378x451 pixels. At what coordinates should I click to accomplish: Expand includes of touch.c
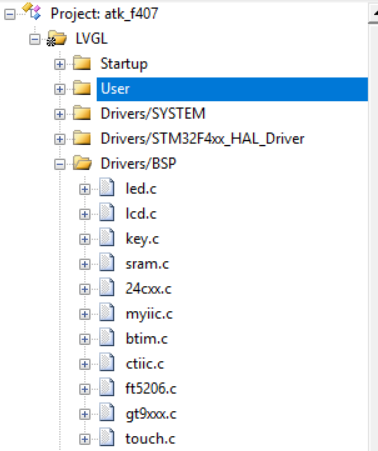[85, 439]
